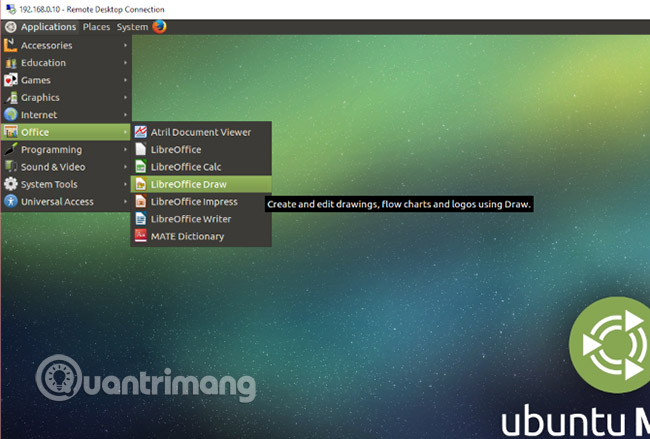Launch LibreOffice Draw from the submenu
650x439 pixels.
pos(201,184)
